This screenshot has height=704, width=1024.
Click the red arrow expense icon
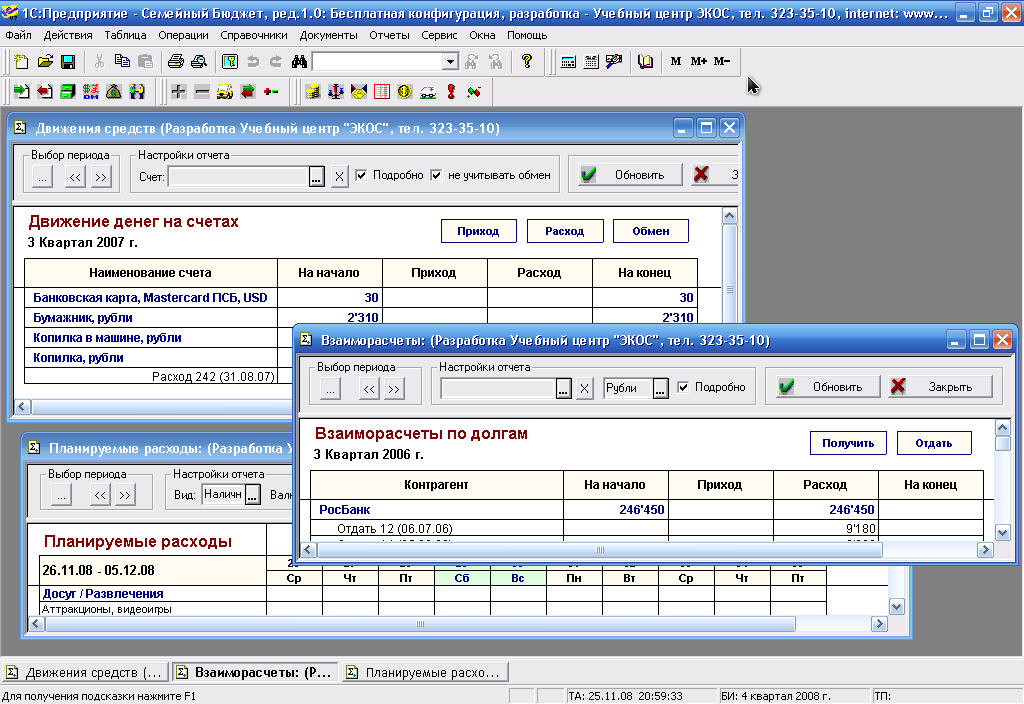point(44,91)
